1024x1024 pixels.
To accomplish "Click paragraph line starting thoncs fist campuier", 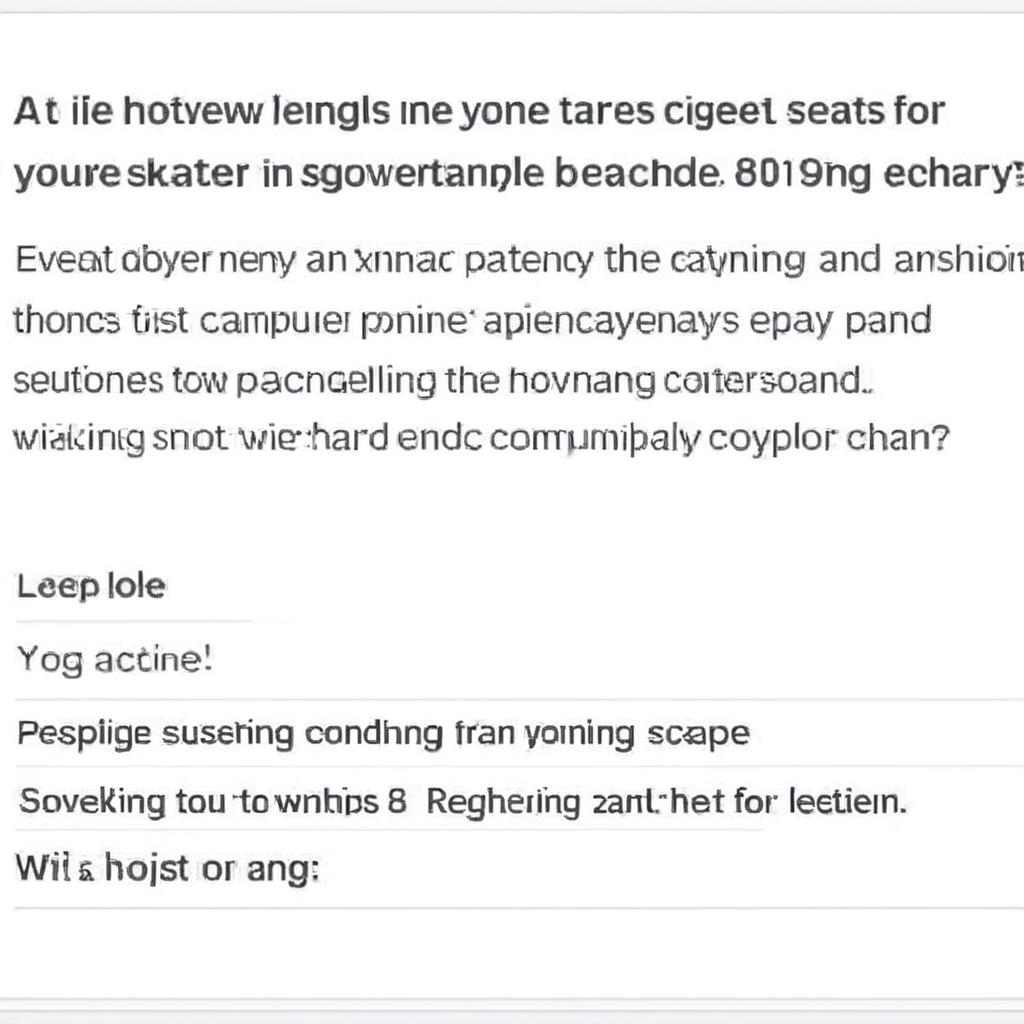I will point(472,321).
